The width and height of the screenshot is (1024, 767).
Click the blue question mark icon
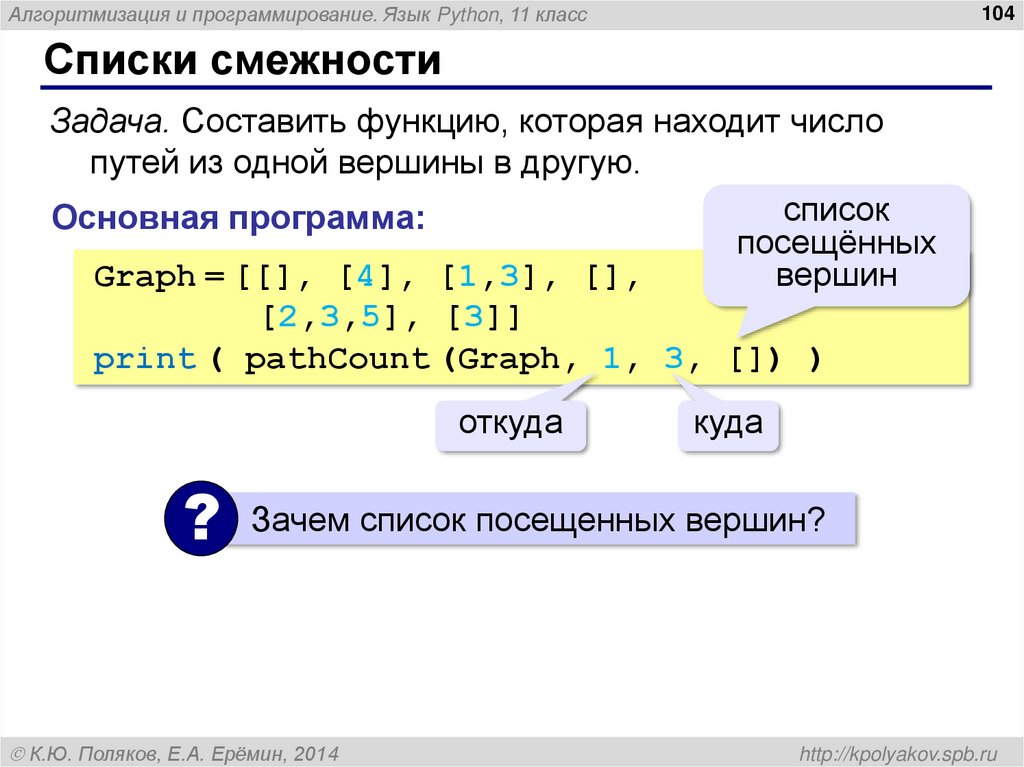click(x=200, y=518)
